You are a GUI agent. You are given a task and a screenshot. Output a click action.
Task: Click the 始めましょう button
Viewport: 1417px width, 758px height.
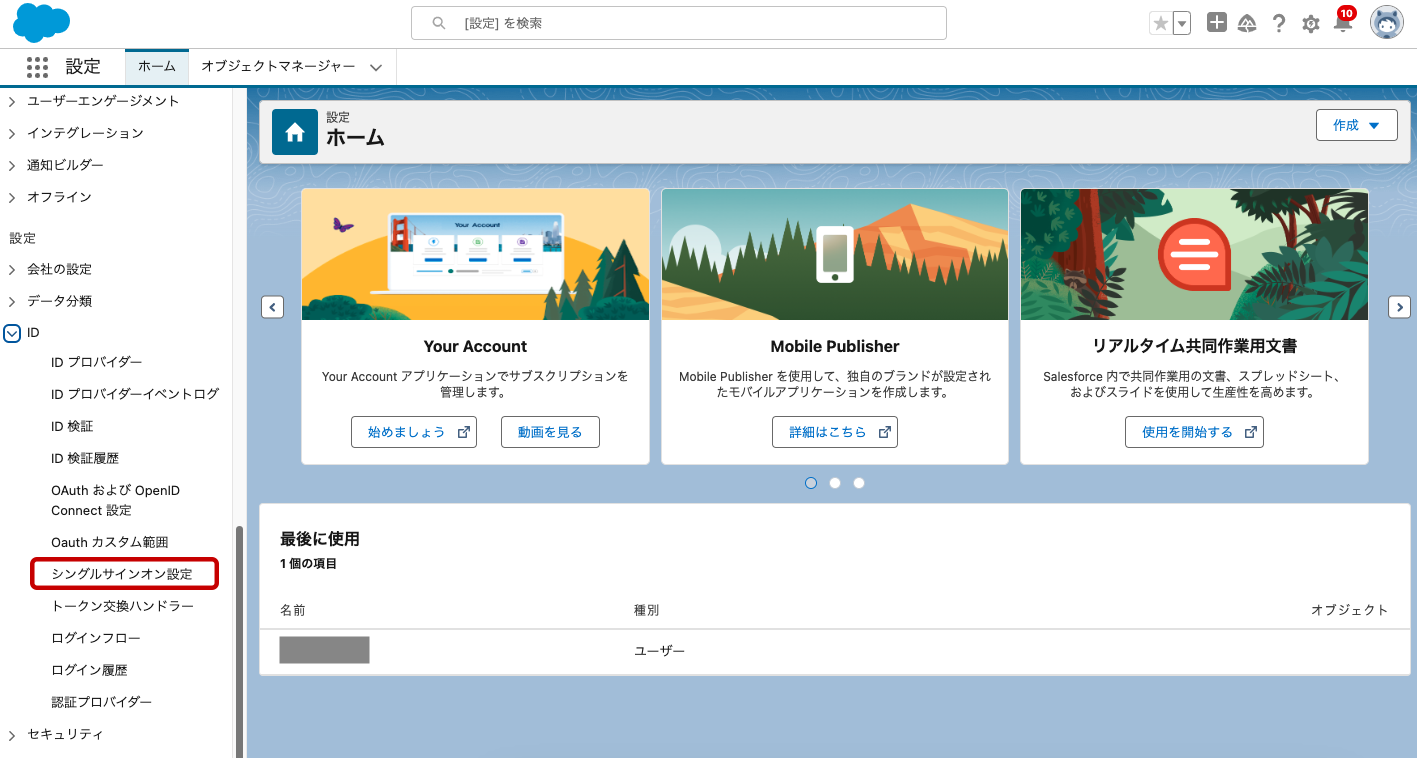tap(413, 432)
